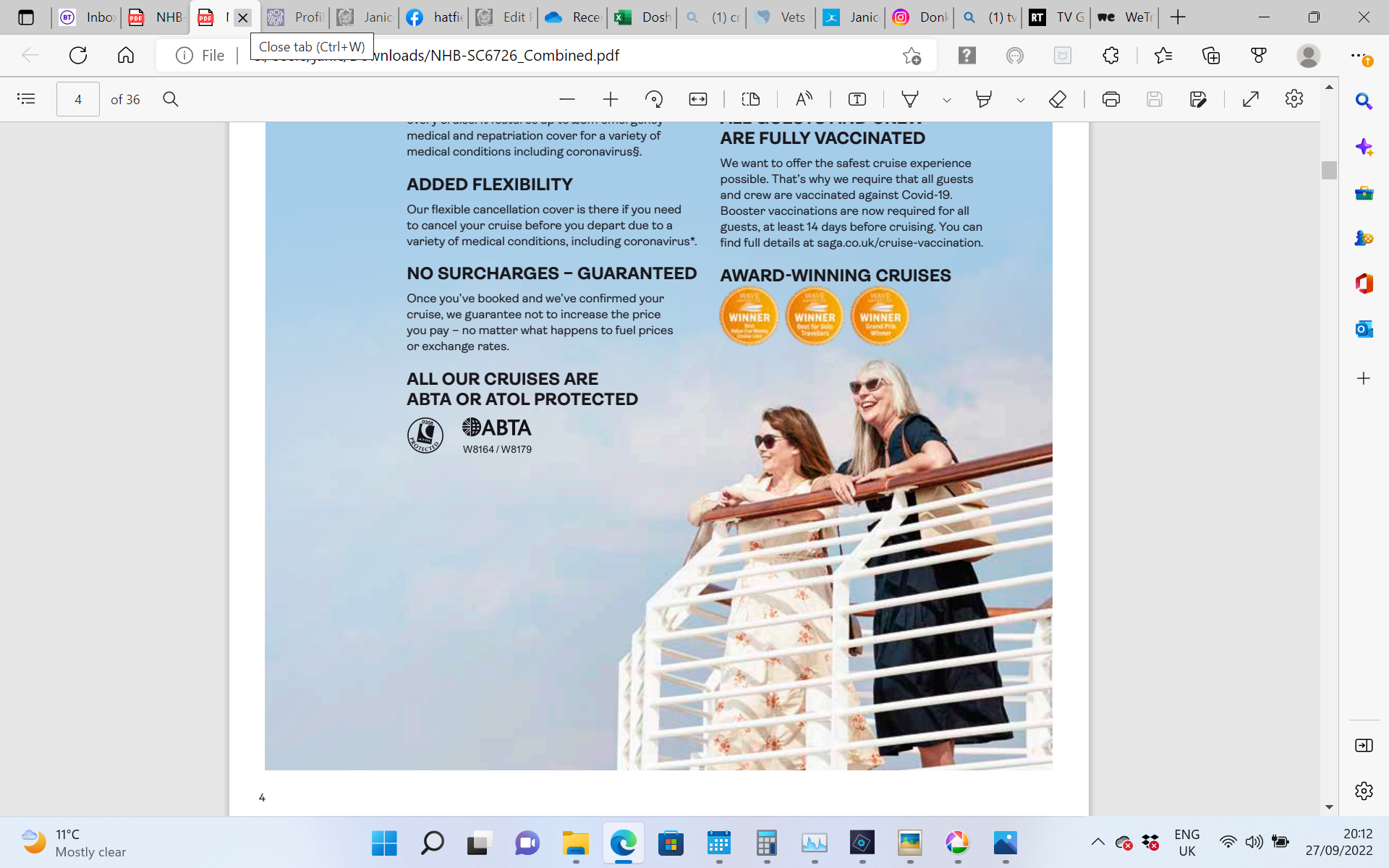Switch to the Dosh Excel tab
Screen dimensions: 1389x868
pos(643,17)
